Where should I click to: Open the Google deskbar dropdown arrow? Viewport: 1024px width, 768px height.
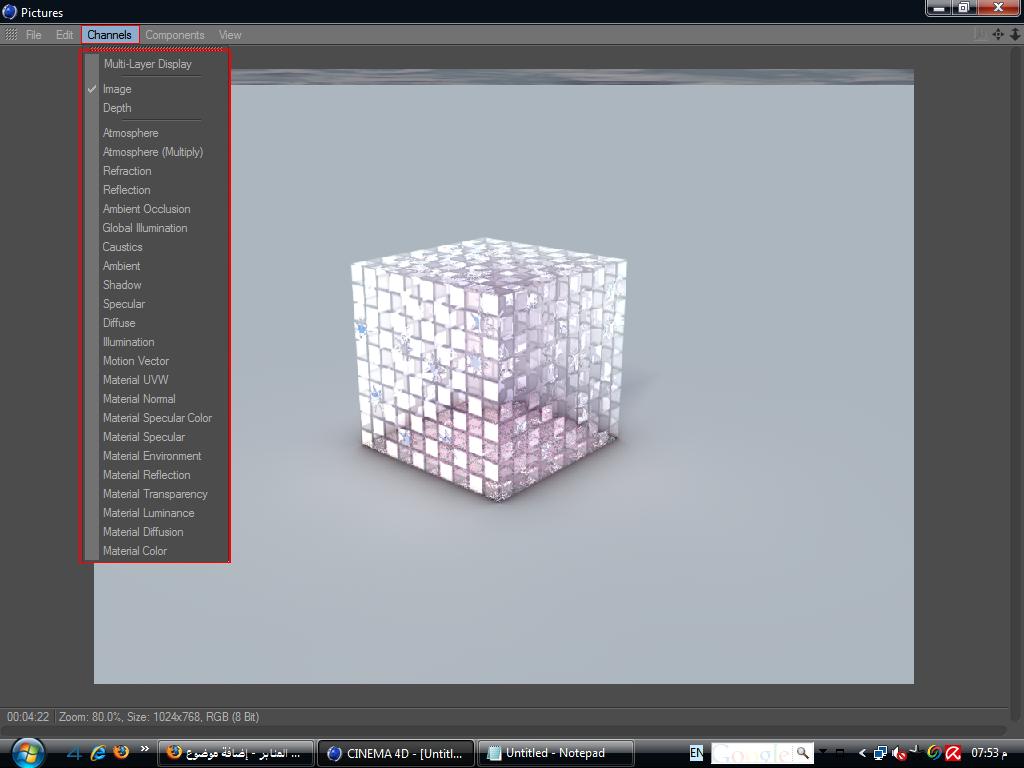coord(823,753)
